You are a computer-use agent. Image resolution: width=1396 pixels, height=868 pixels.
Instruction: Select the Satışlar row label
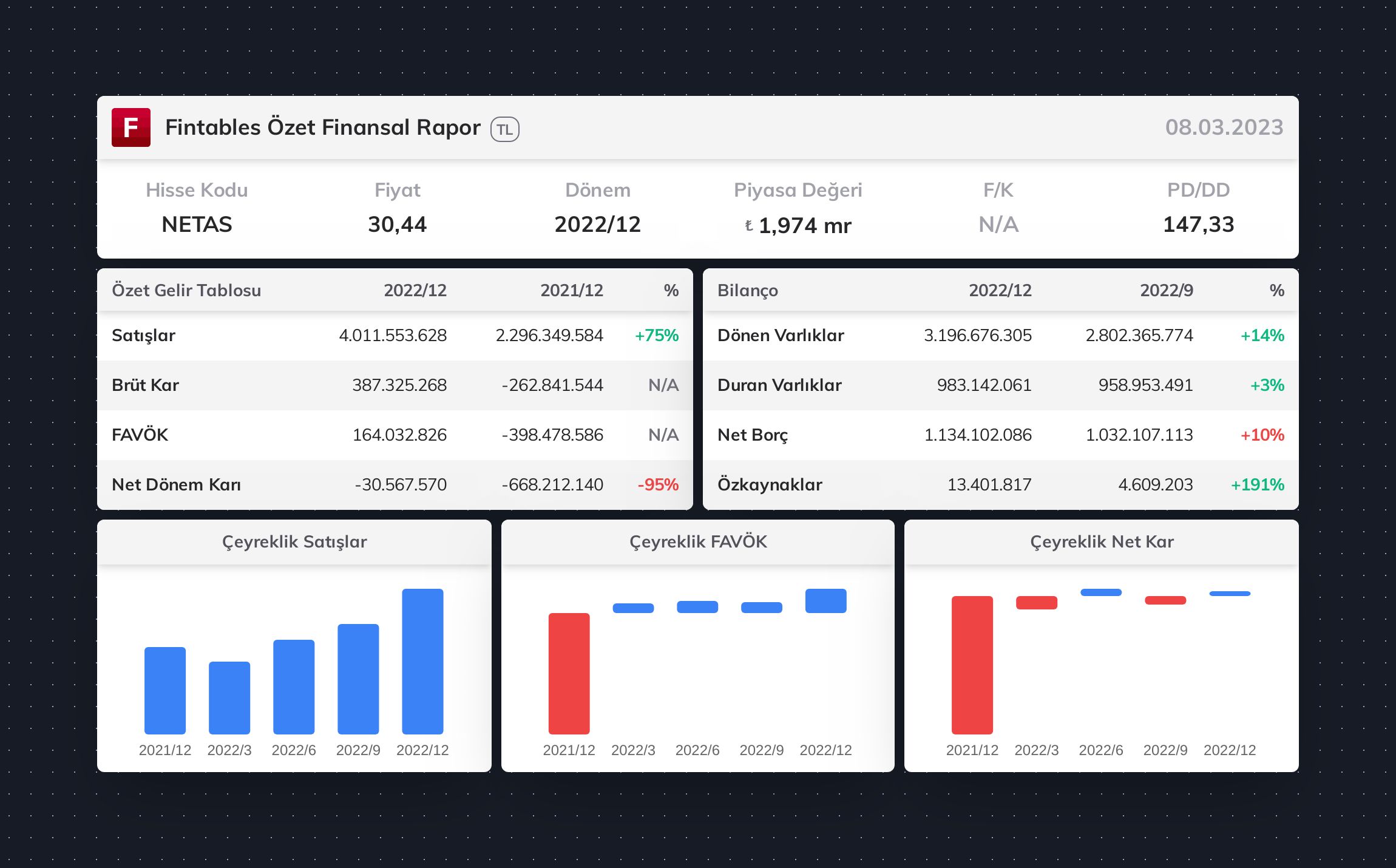pos(143,335)
